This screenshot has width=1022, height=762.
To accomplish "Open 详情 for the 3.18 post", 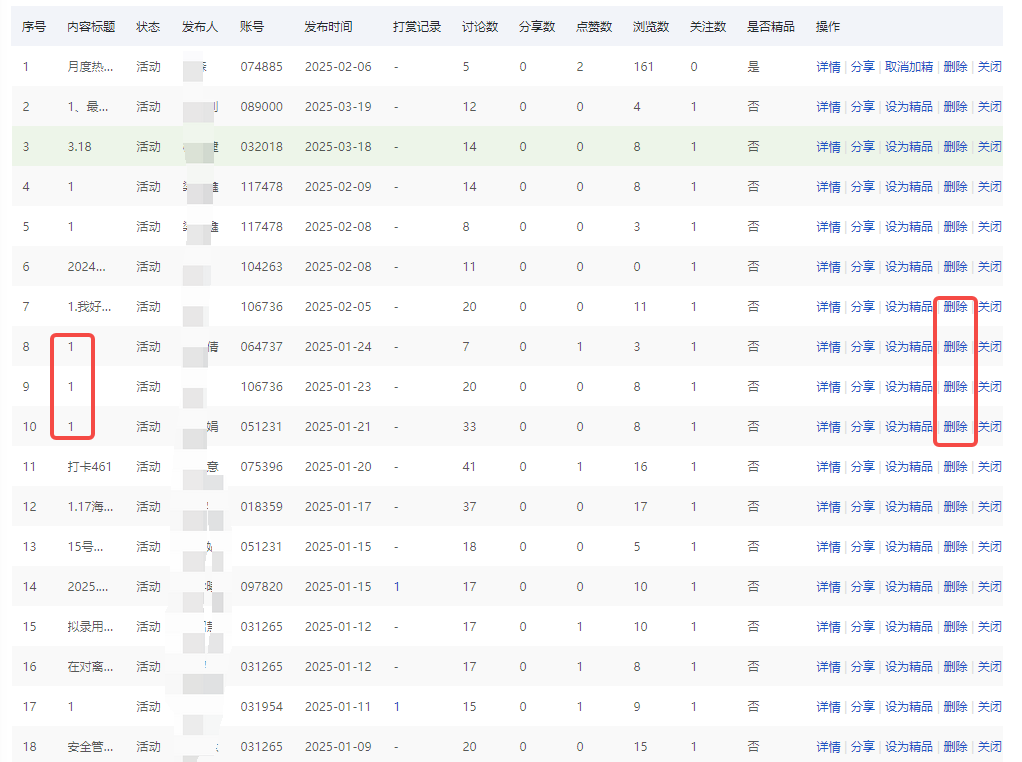I will click(x=828, y=147).
